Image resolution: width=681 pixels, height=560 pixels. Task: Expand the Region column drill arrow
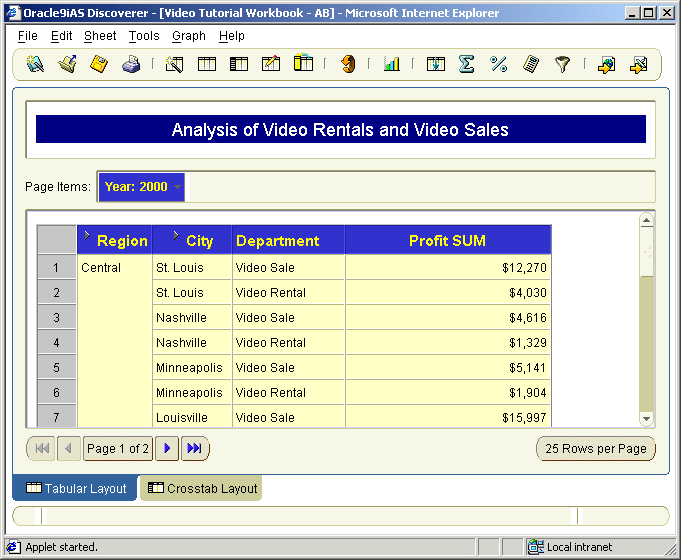point(87,235)
